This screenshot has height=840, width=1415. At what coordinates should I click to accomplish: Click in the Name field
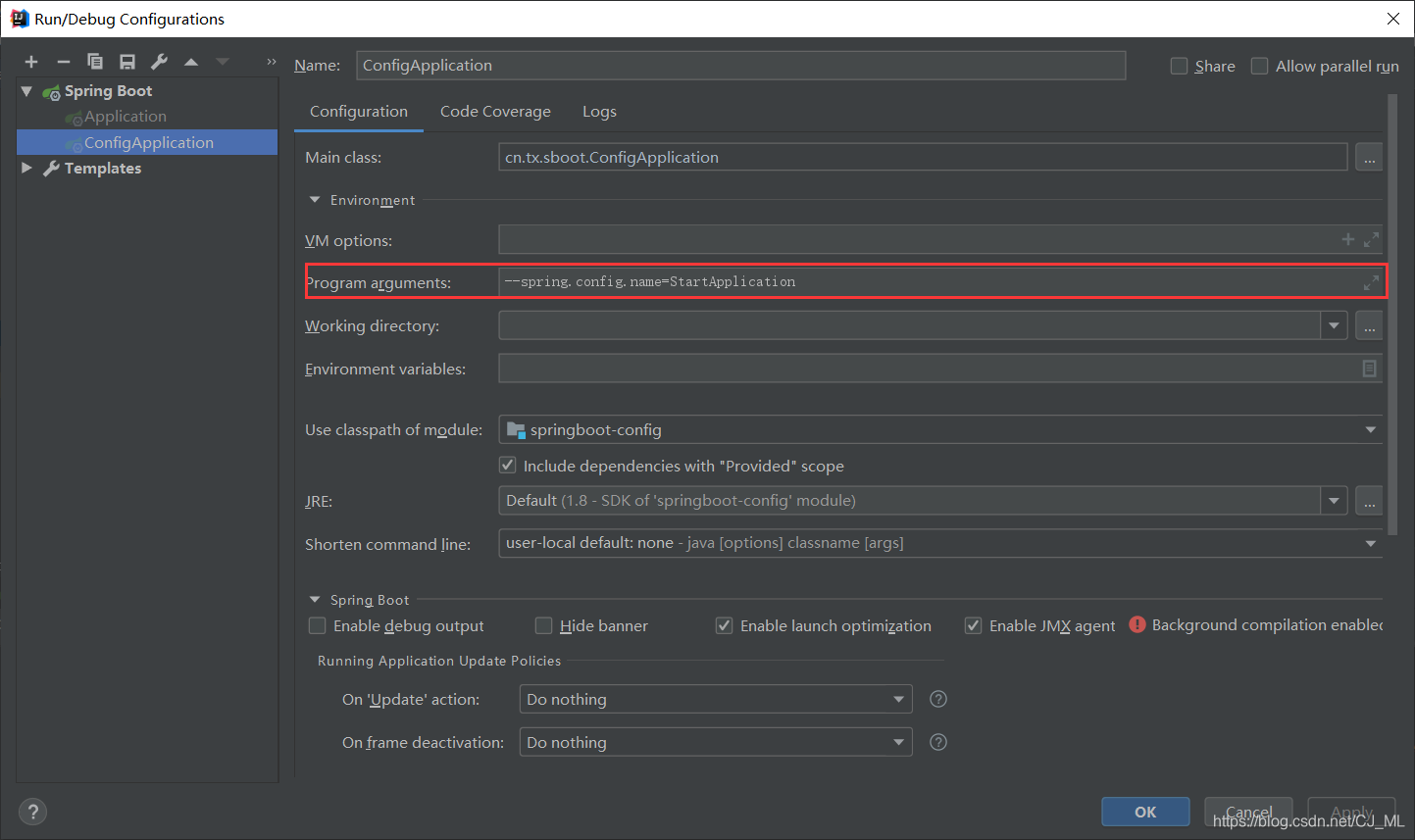pyautogui.click(x=741, y=66)
